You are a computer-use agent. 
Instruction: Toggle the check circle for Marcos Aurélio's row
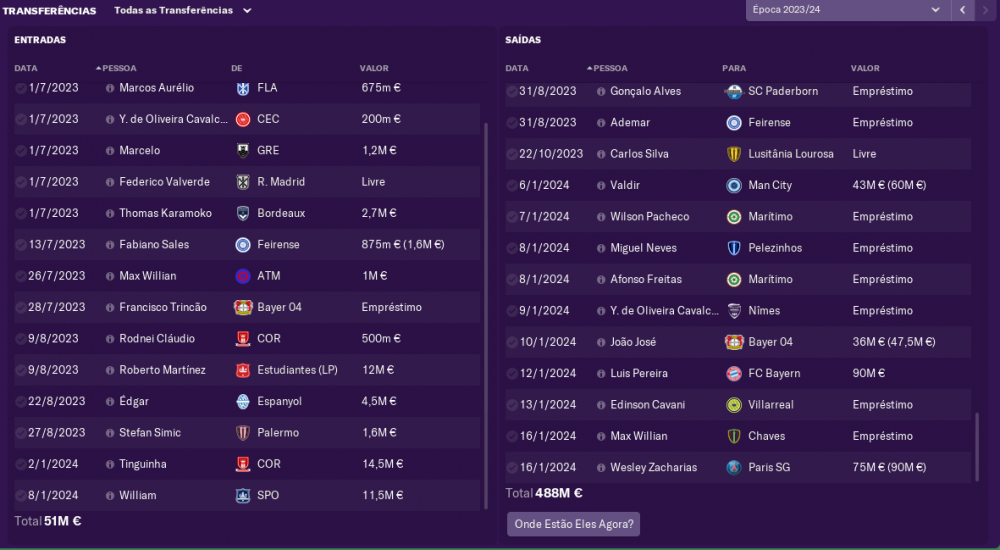(x=21, y=88)
